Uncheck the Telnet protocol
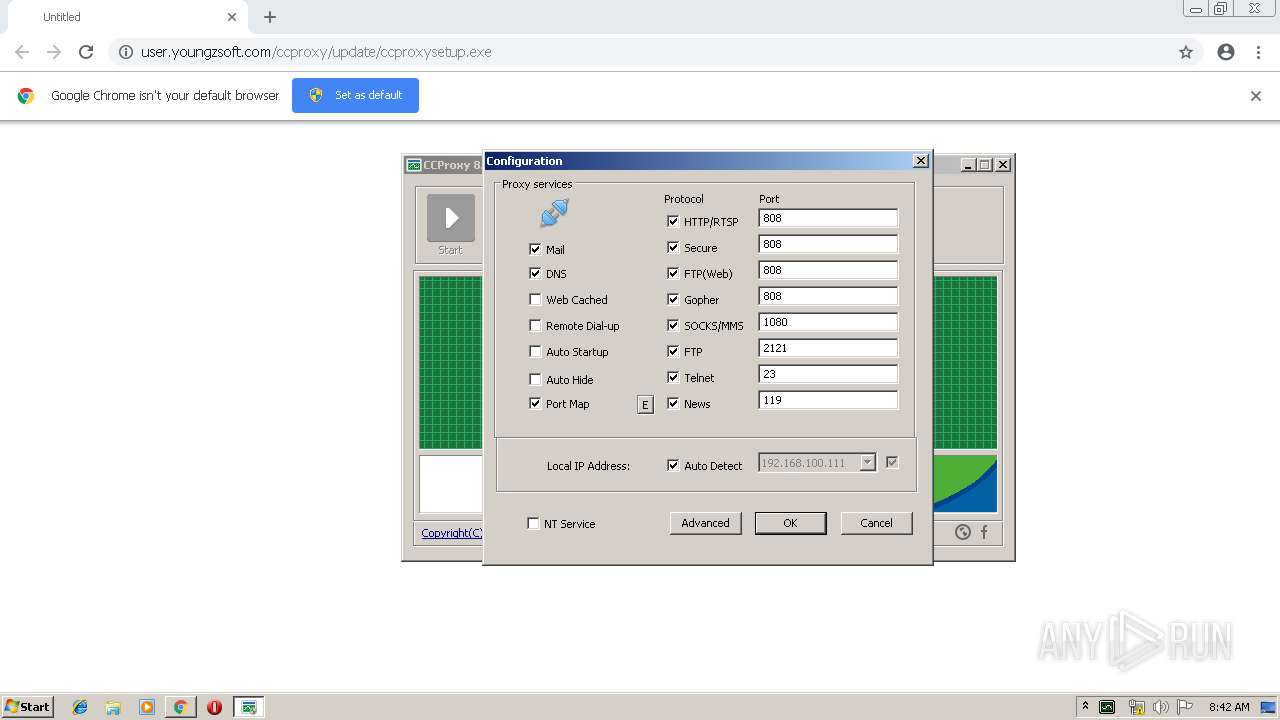 coord(673,377)
